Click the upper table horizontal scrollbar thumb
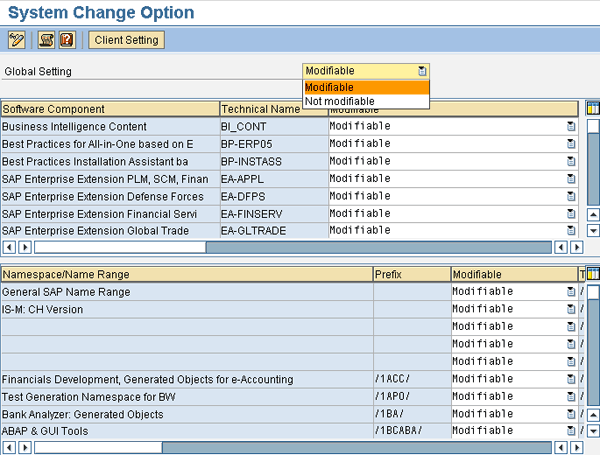Image resolution: width=600 pixels, height=455 pixels. pyautogui.click(x=120, y=247)
